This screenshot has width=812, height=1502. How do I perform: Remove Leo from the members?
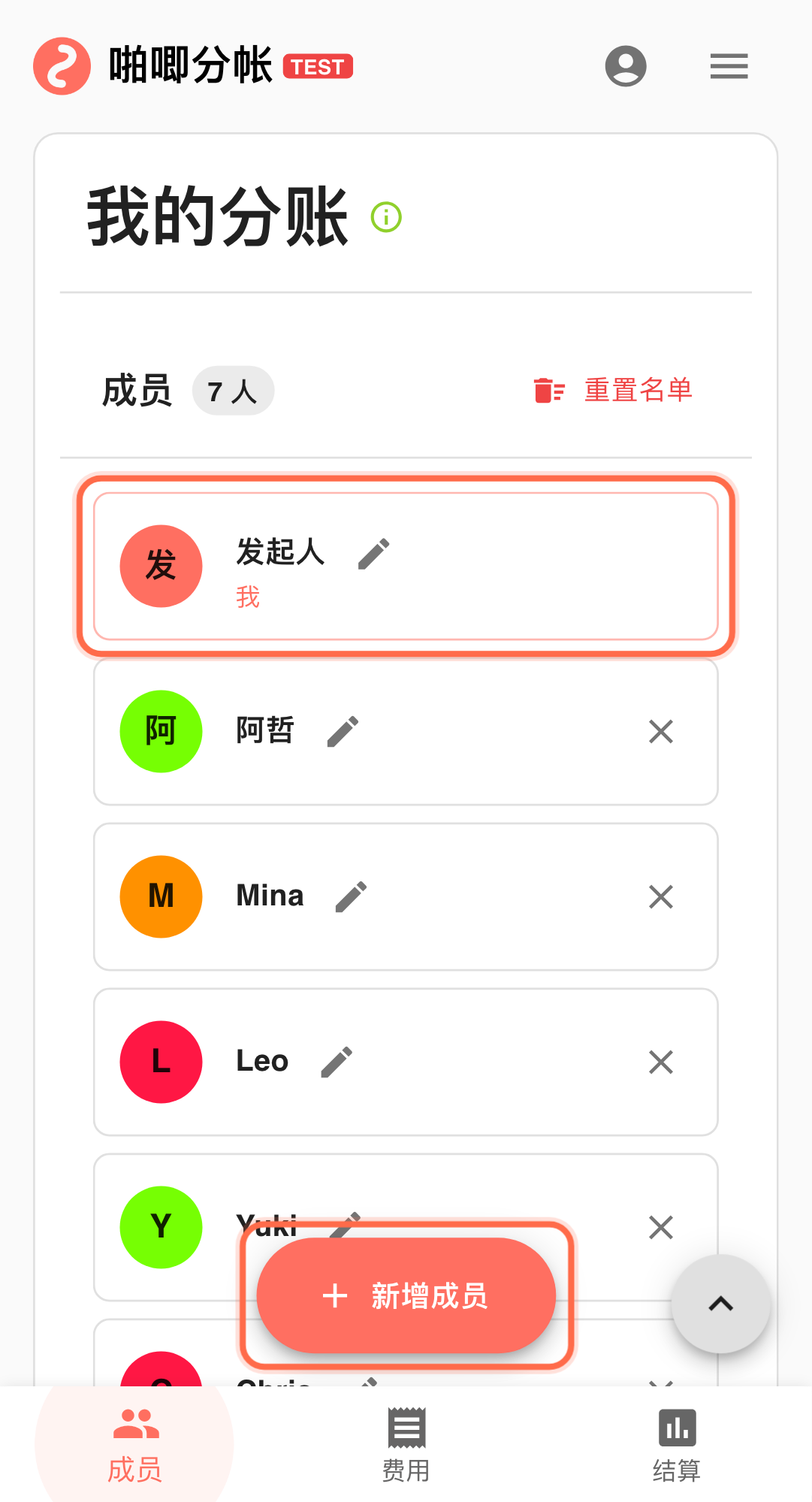click(661, 1062)
